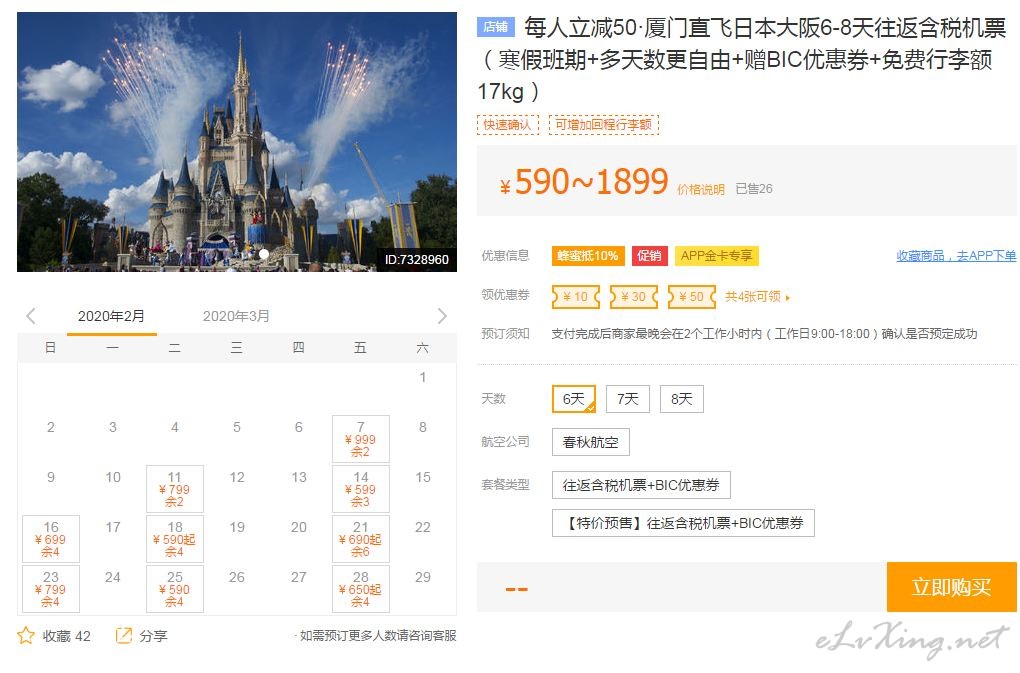This screenshot has width=1020, height=673.
Task: Click the ¥590~1899 price range
Action: [584, 181]
